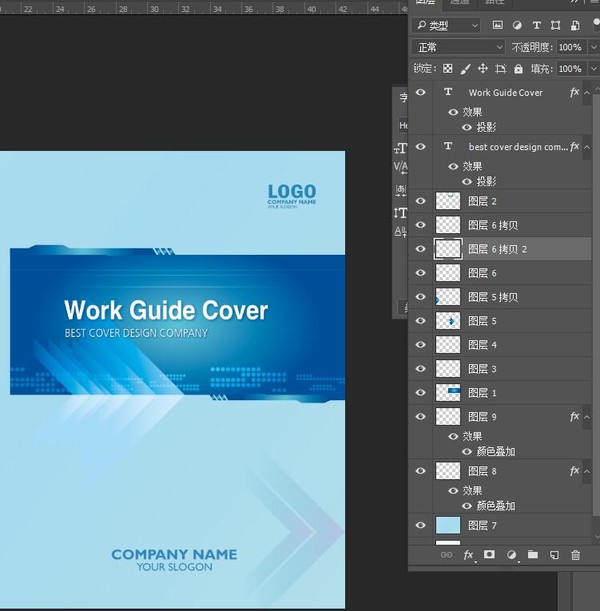Lock position move icon
Image resolution: width=600 pixels, height=611 pixels.
point(483,69)
